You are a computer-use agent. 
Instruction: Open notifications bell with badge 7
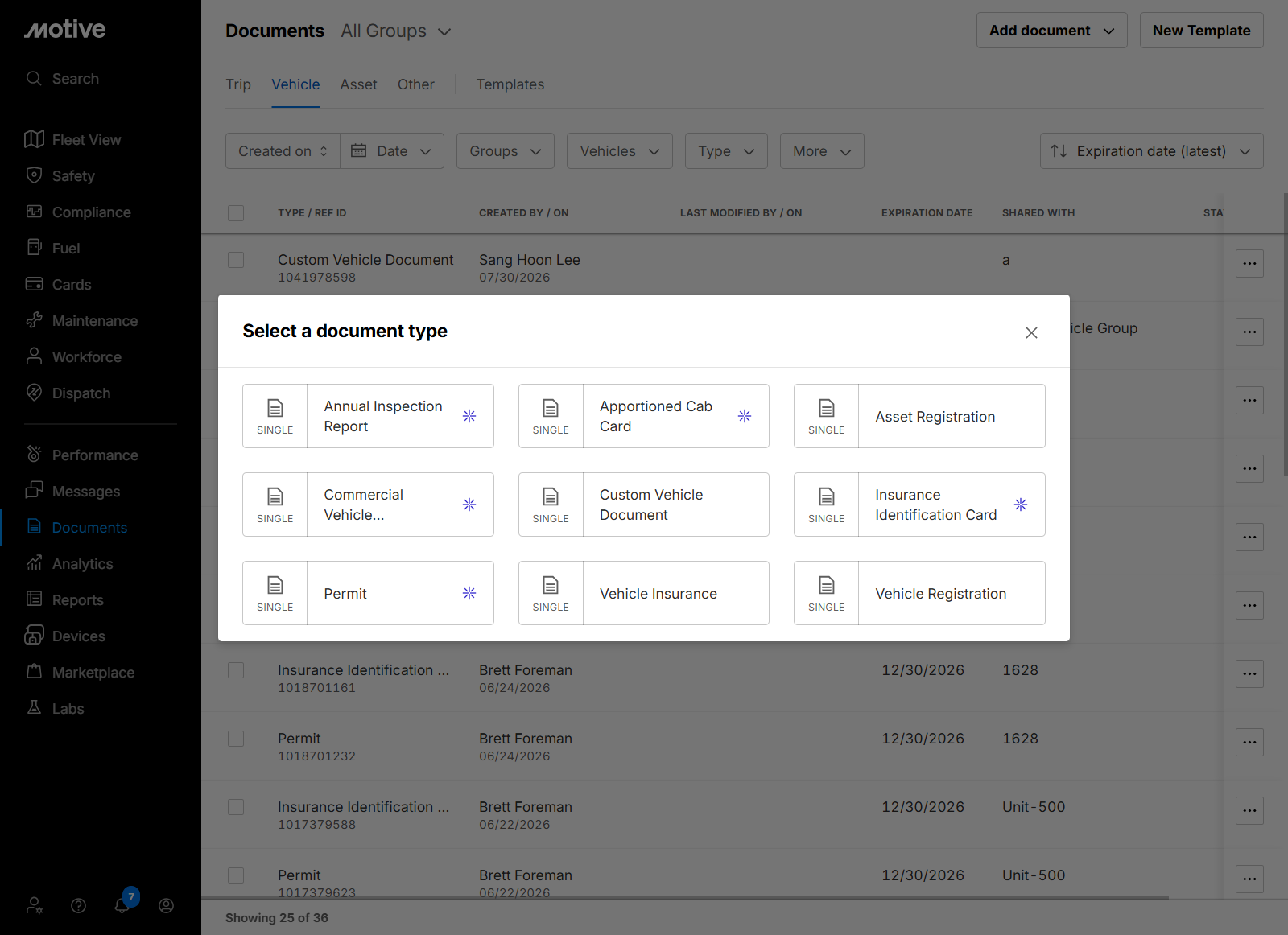122,904
